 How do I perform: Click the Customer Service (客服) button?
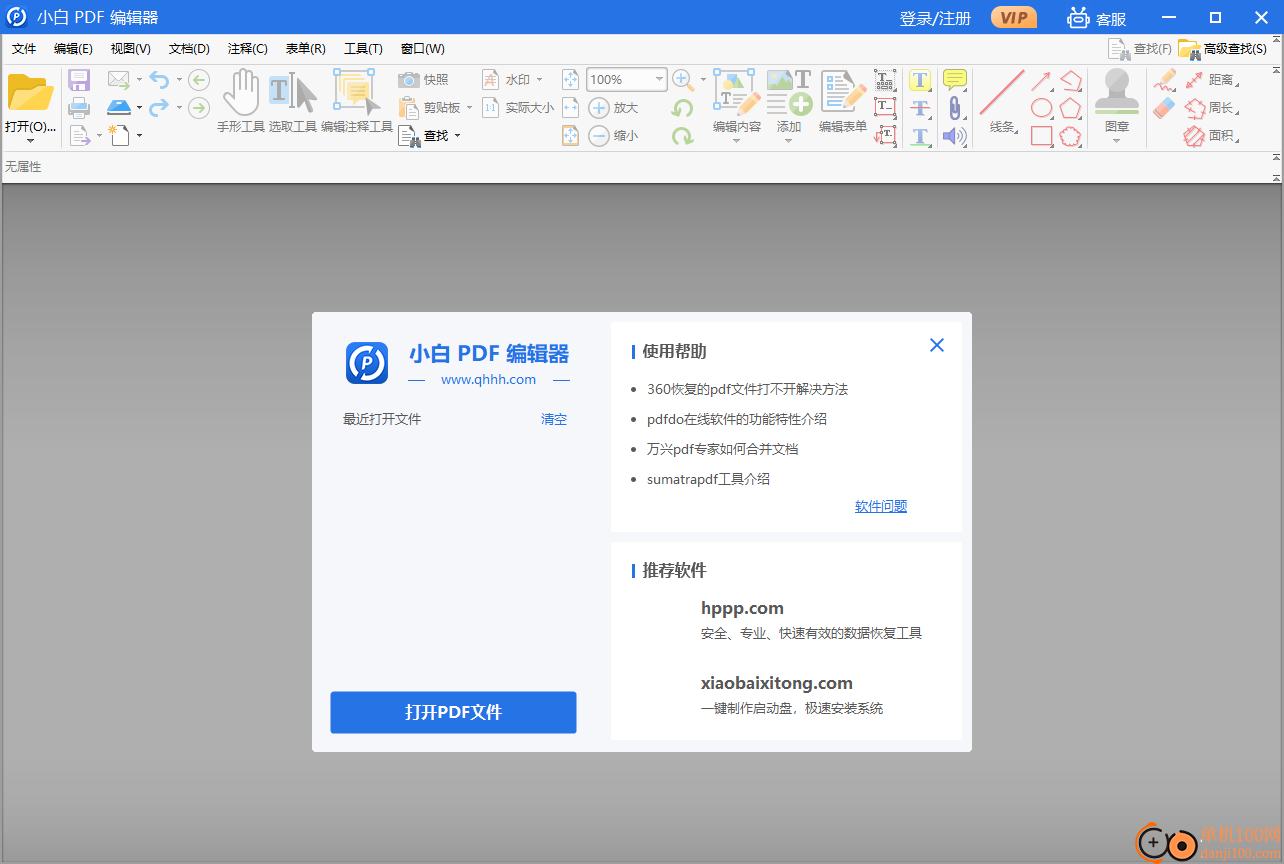(x=1096, y=18)
